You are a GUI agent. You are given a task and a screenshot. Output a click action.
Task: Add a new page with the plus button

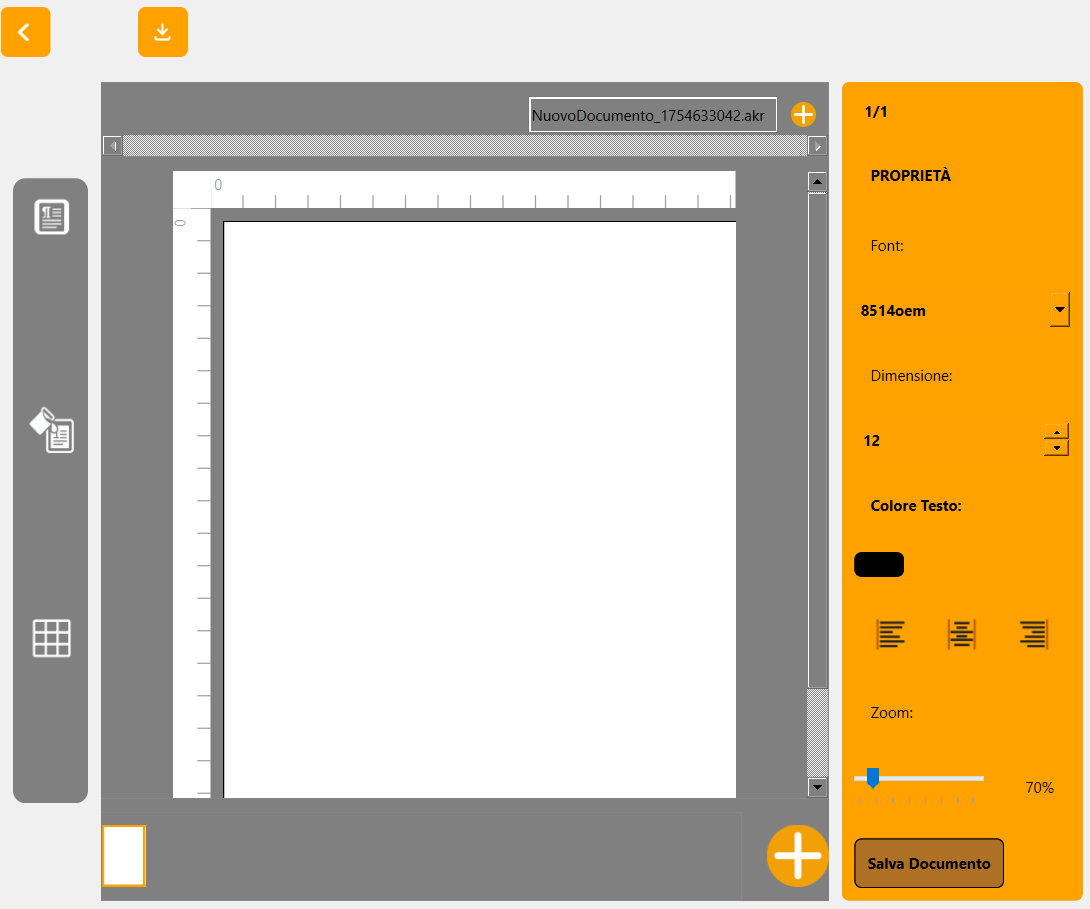[x=797, y=856]
